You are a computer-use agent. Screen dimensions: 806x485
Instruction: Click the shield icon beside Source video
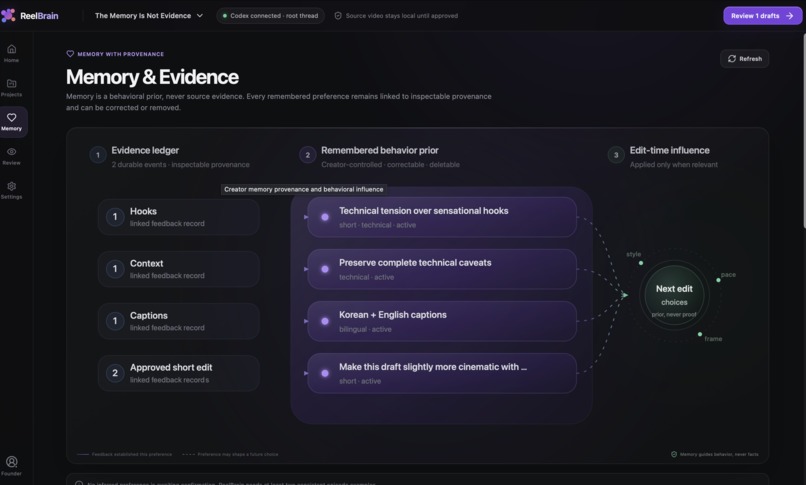(338, 15)
